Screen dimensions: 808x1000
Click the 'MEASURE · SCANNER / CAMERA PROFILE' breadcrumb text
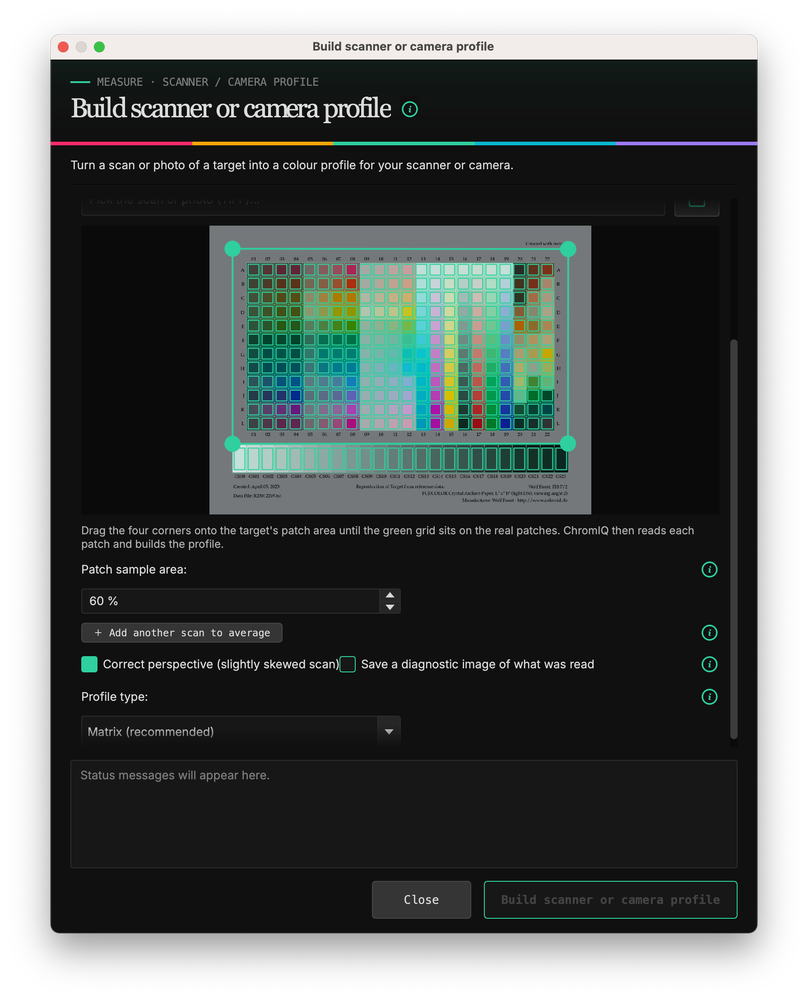tap(208, 82)
